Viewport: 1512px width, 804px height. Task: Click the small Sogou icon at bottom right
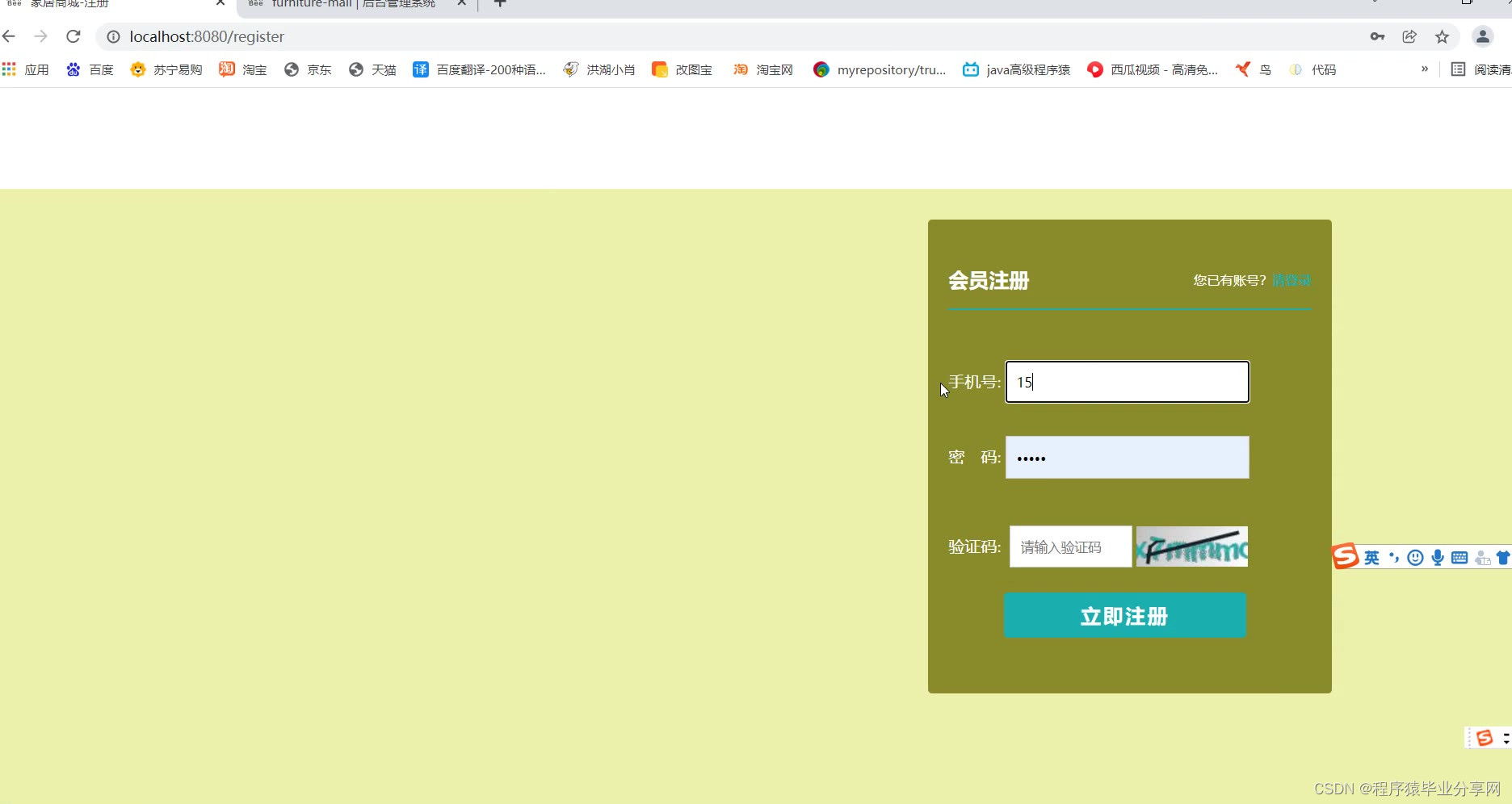click(1485, 738)
